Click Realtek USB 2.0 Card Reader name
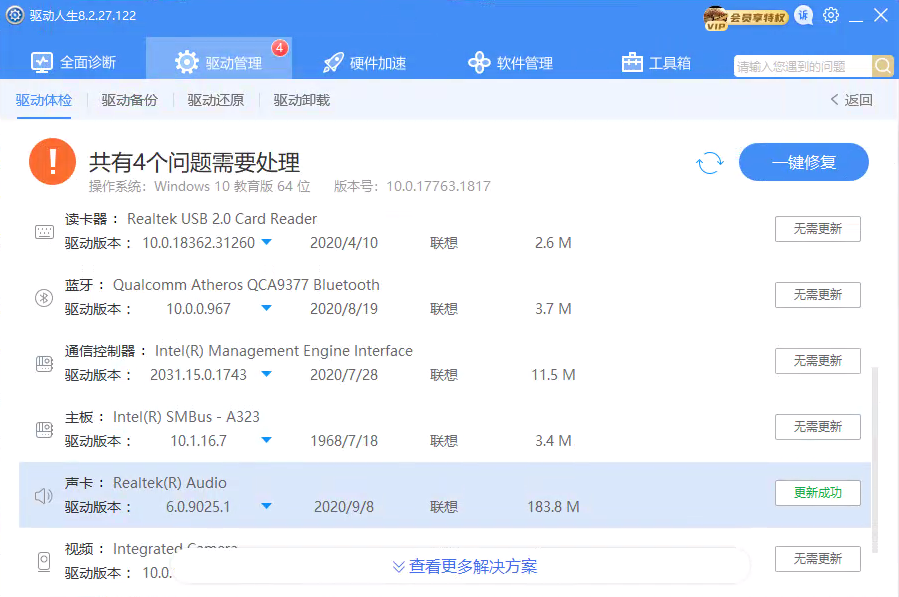 222,219
